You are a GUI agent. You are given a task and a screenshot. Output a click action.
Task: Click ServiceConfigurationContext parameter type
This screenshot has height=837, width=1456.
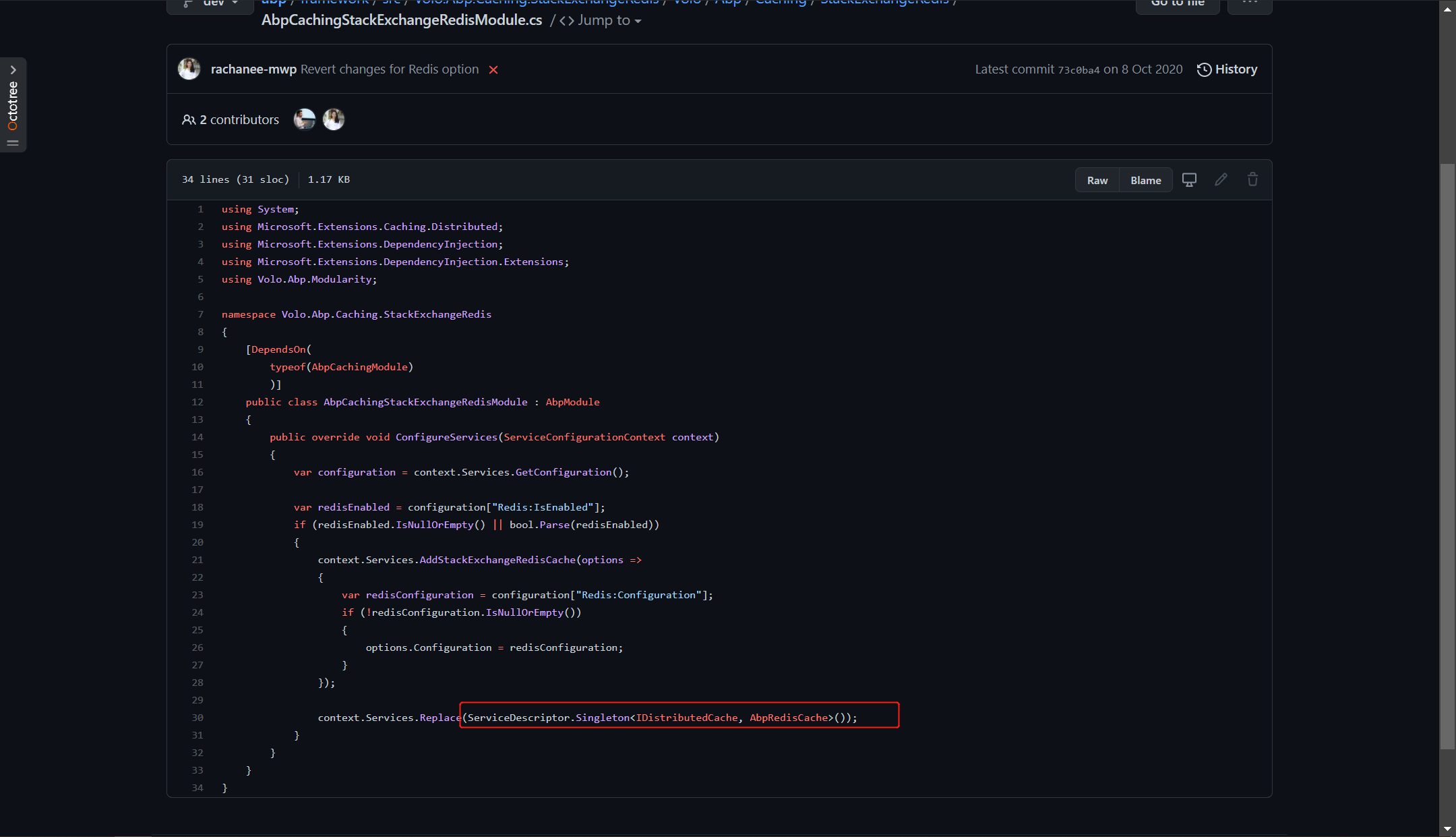tap(584, 437)
